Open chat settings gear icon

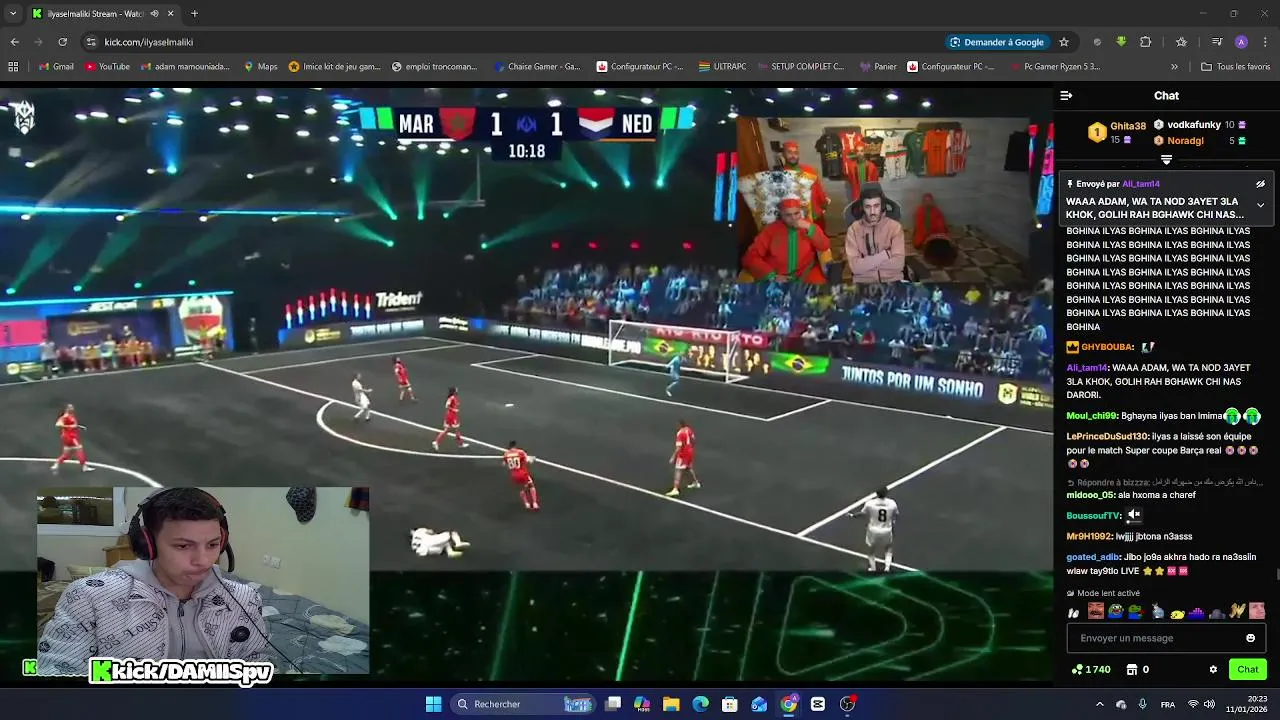point(1213,670)
